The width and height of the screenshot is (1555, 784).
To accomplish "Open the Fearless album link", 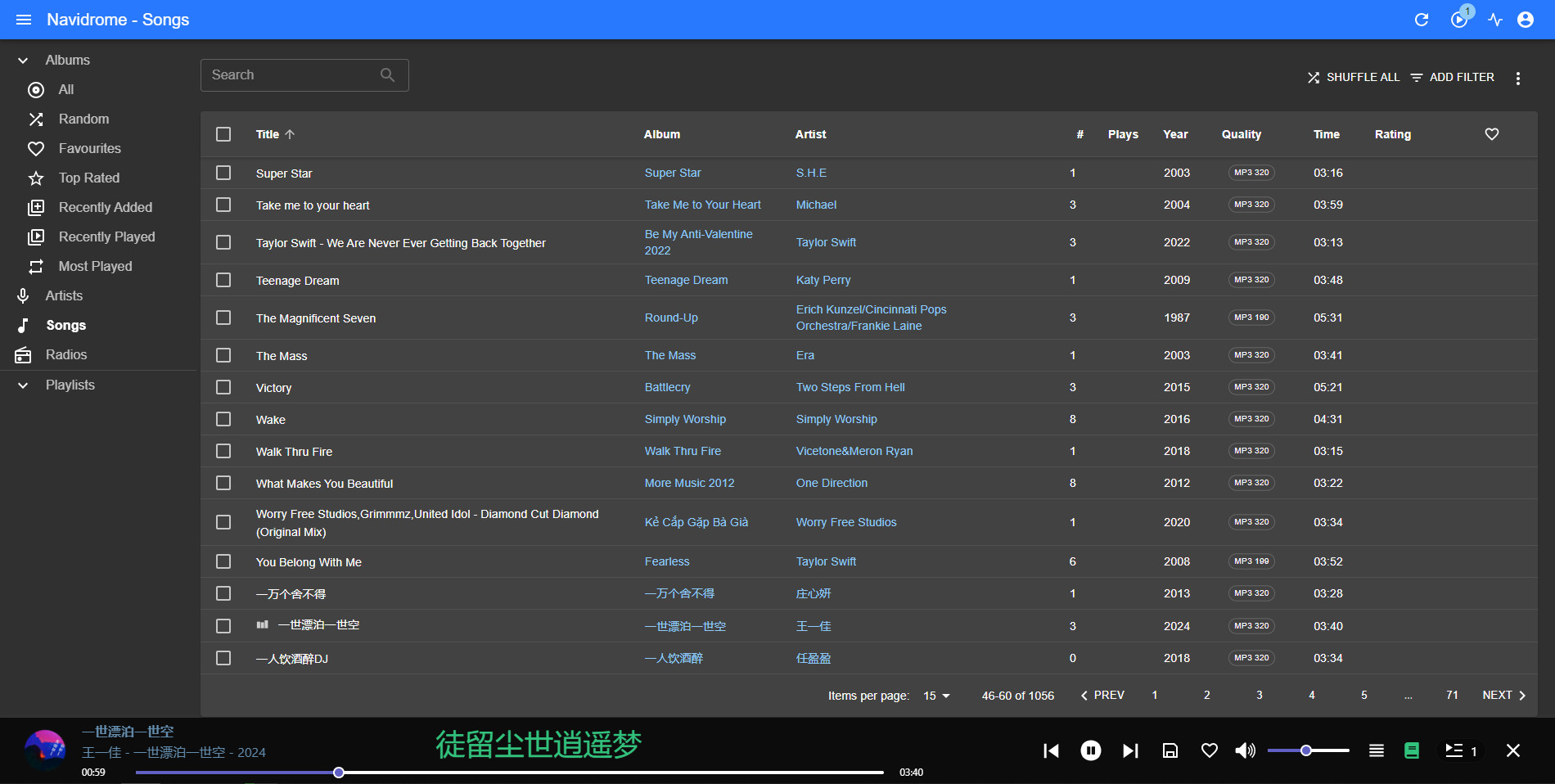I will 667,561.
